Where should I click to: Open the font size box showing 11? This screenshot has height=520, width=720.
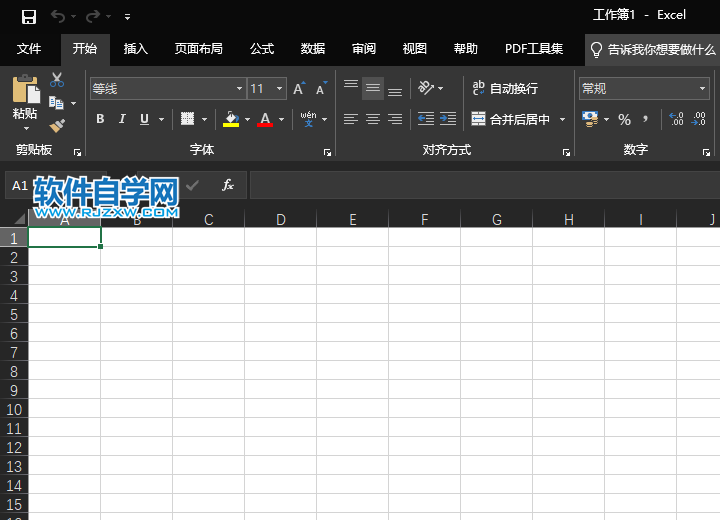tap(266, 88)
